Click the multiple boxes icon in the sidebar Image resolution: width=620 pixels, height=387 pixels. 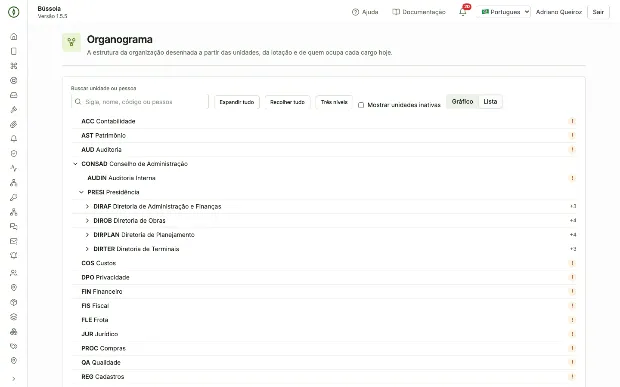[13, 332]
